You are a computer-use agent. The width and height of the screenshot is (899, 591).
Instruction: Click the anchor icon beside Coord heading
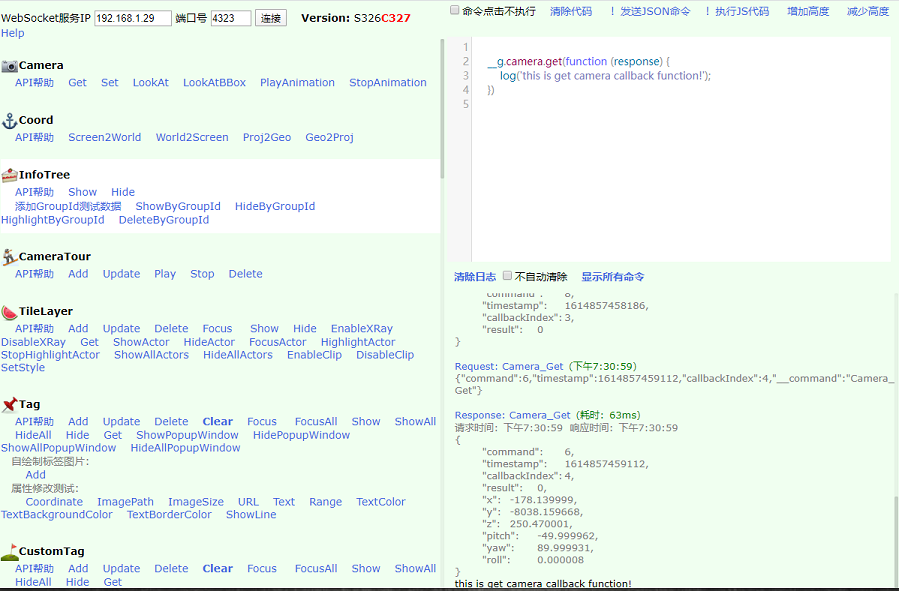(9, 121)
